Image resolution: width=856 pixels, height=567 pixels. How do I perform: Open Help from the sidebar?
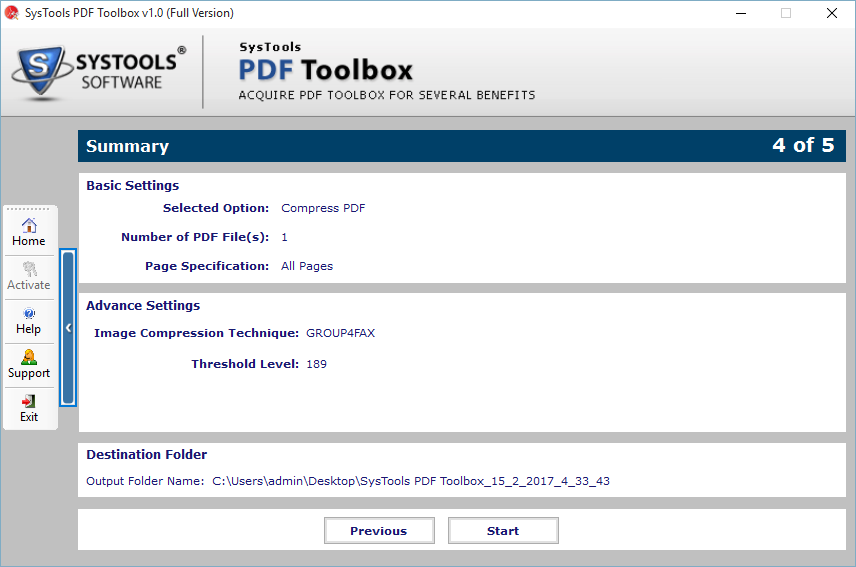29,321
